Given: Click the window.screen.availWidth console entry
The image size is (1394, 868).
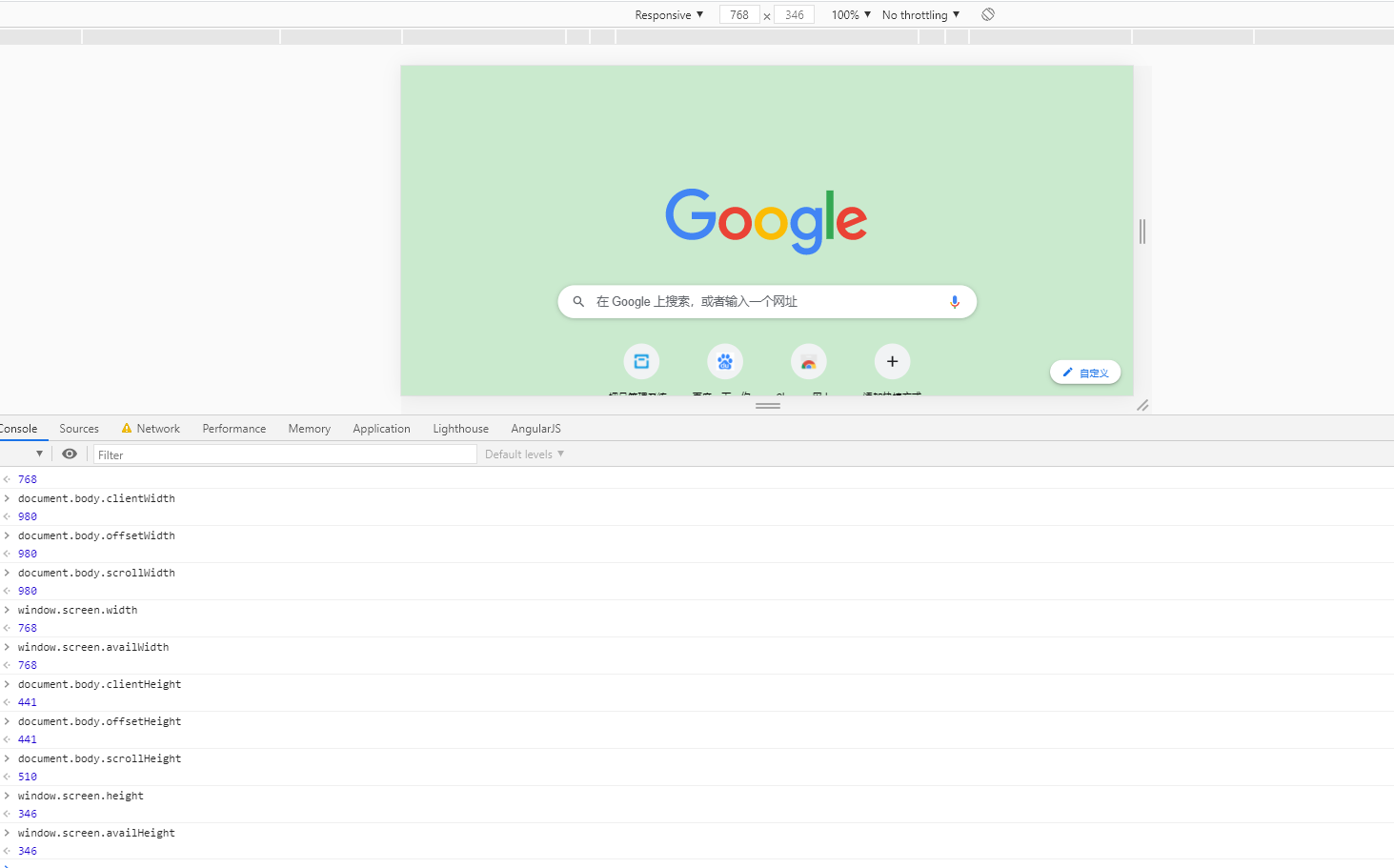Looking at the screenshot, I should [x=93, y=647].
